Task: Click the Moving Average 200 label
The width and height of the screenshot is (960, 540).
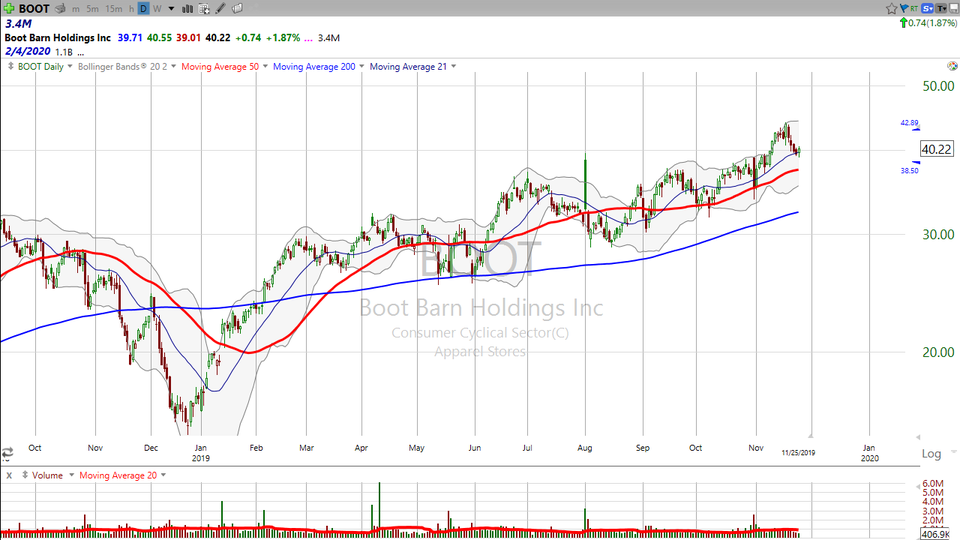Action: (x=314, y=66)
